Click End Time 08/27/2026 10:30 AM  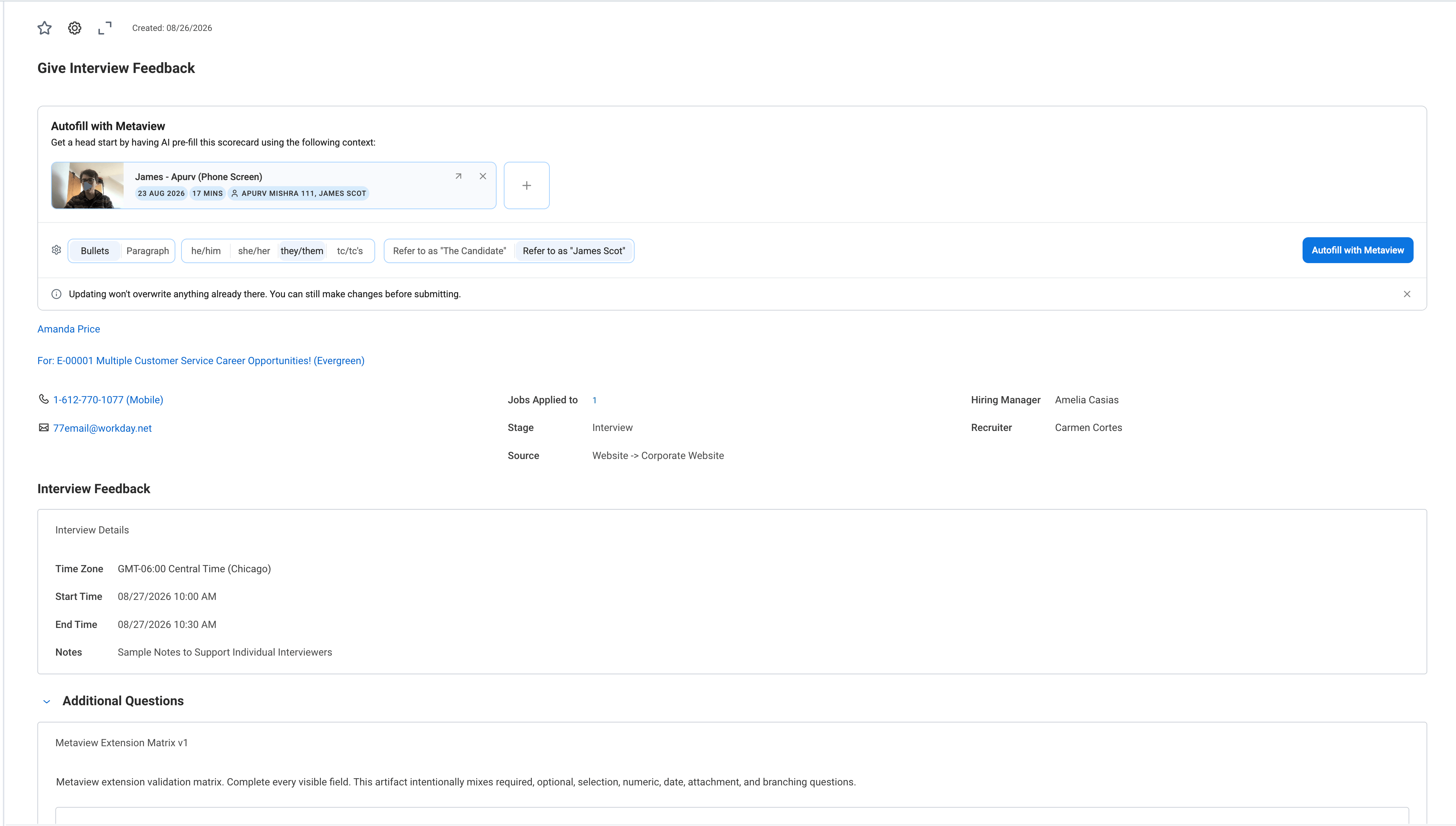click(167, 625)
